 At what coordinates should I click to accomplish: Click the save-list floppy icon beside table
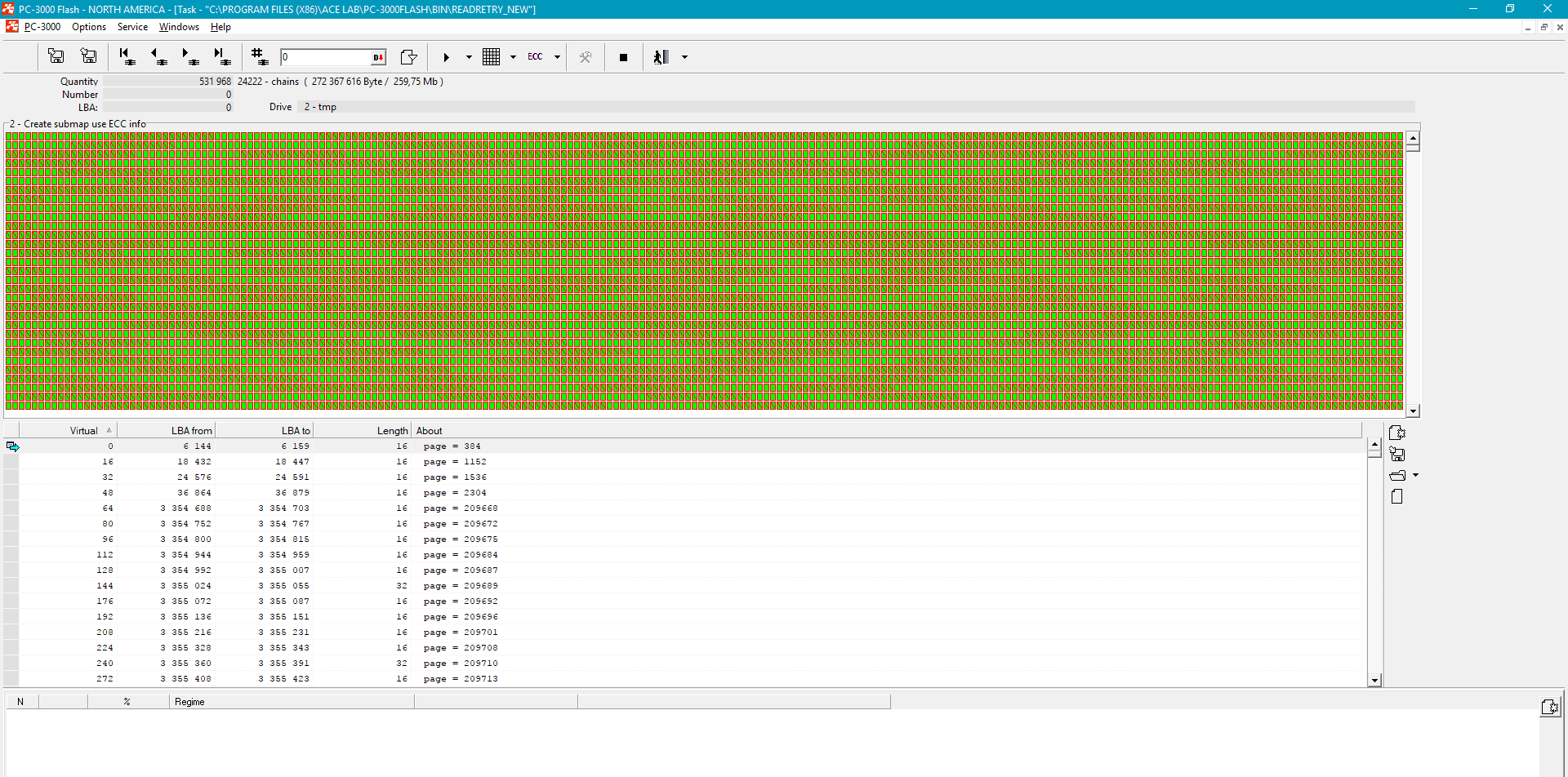(1397, 454)
